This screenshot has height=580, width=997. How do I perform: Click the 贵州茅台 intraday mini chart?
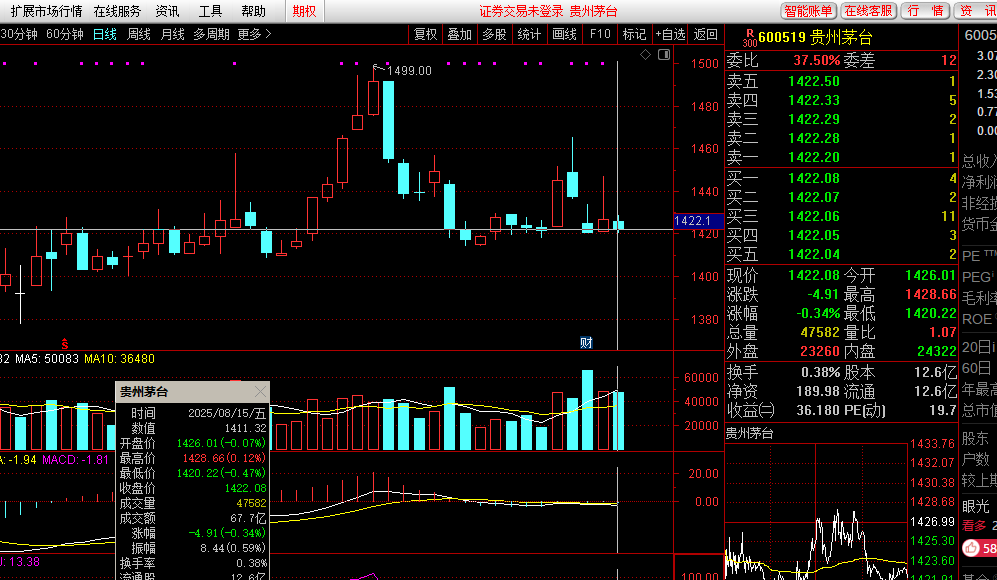[x=816, y=512]
